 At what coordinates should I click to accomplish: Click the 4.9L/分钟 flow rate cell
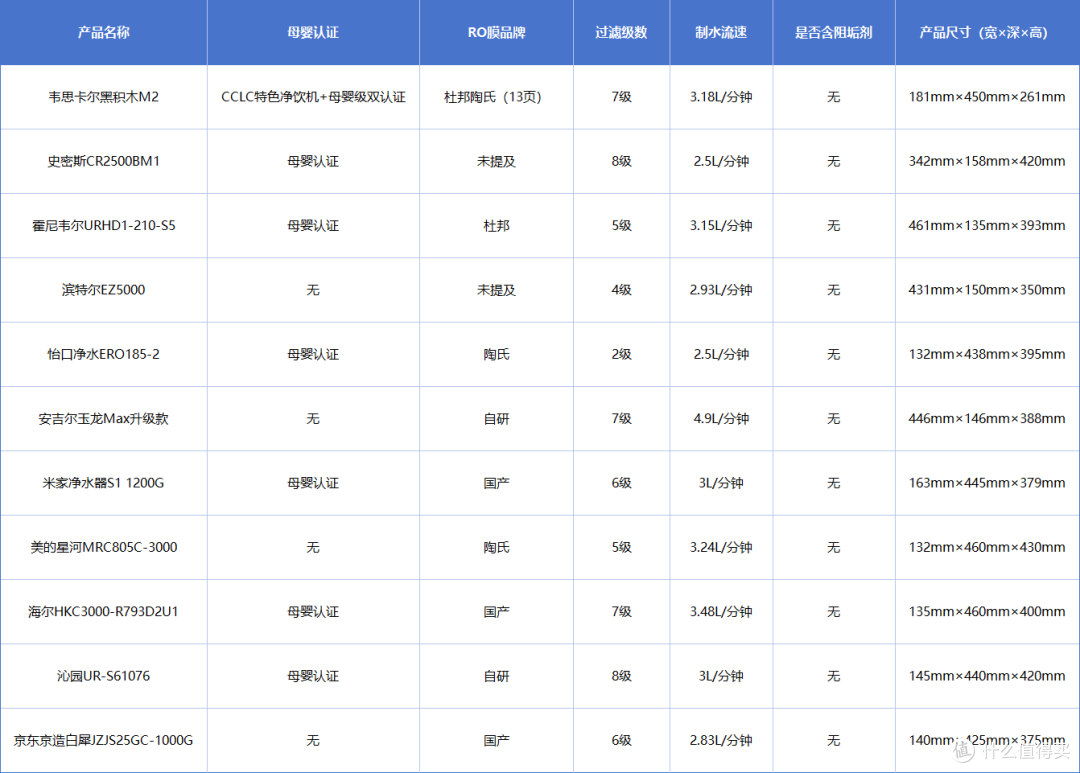721,418
